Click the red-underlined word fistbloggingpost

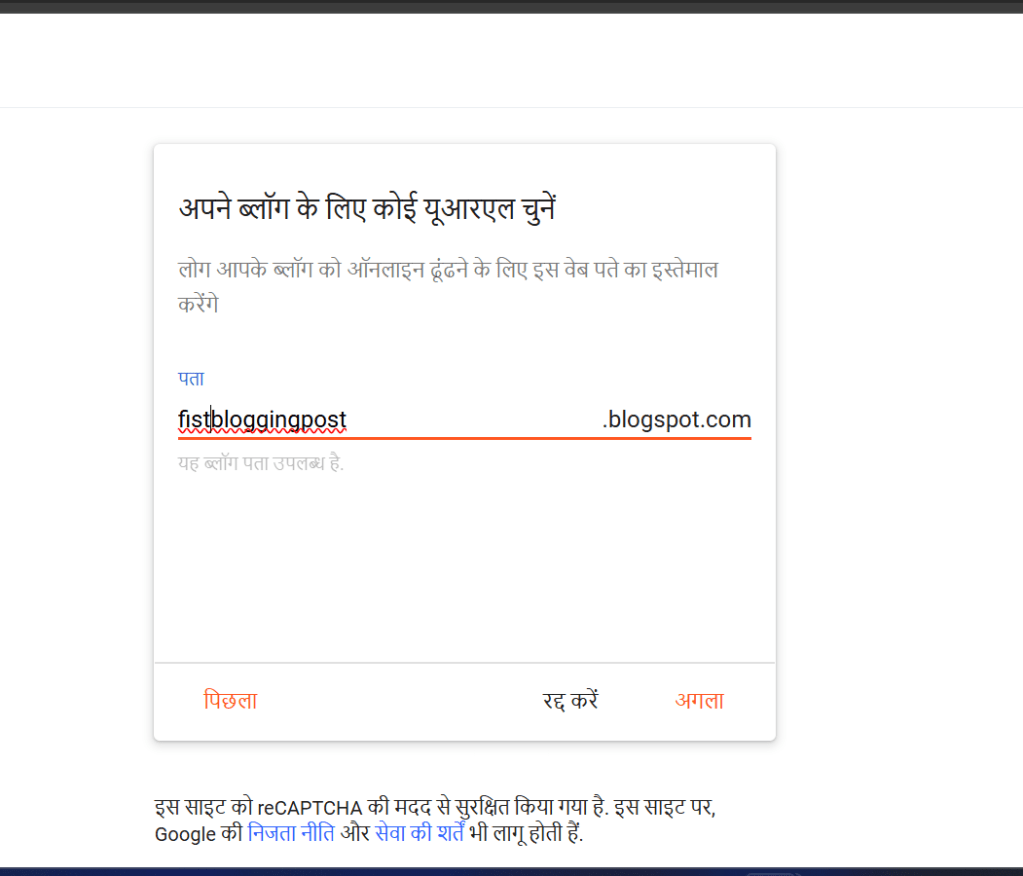[262, 419]
